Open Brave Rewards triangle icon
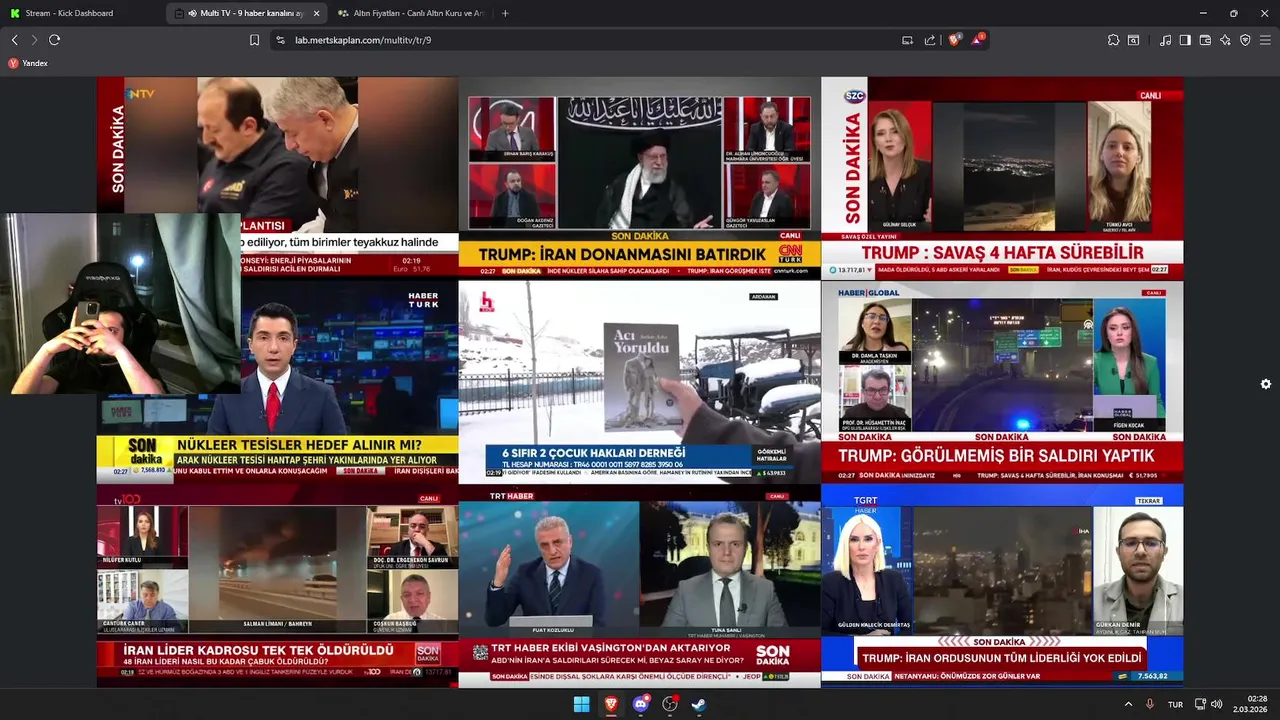This screenshot has height=720, width=1280. tap(978, 40)
